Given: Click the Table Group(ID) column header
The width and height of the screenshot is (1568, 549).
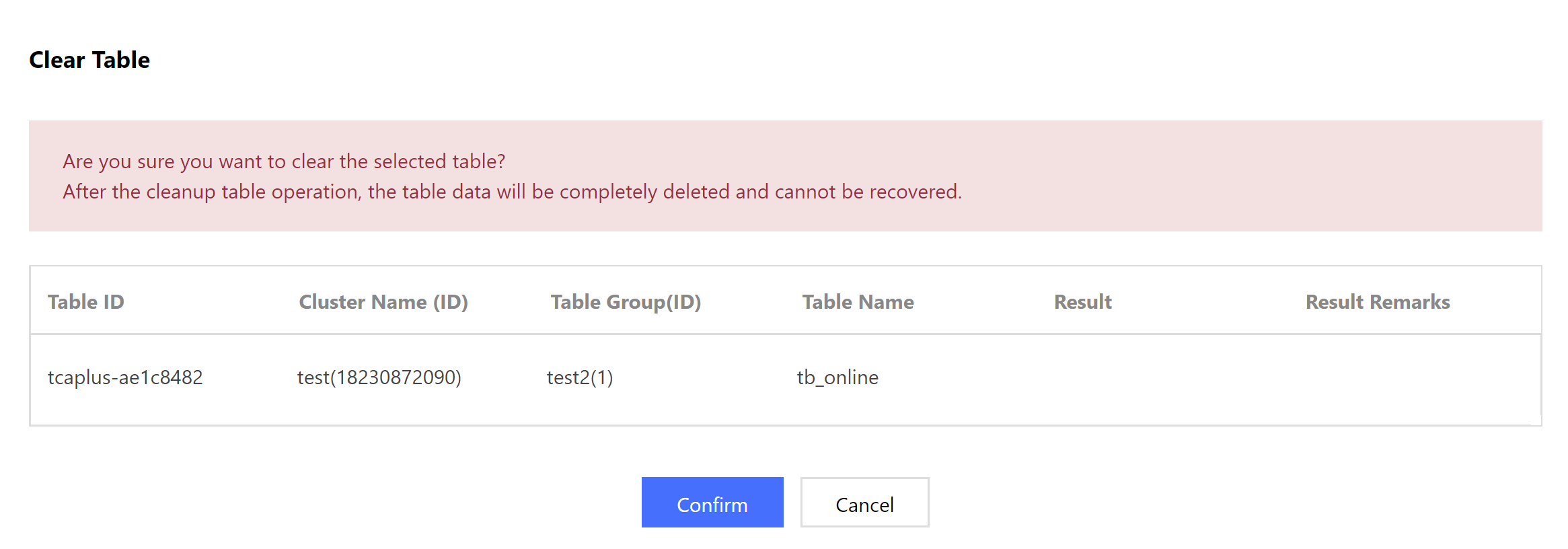Looking at the screenshot, I should click(x=626, y=302).
